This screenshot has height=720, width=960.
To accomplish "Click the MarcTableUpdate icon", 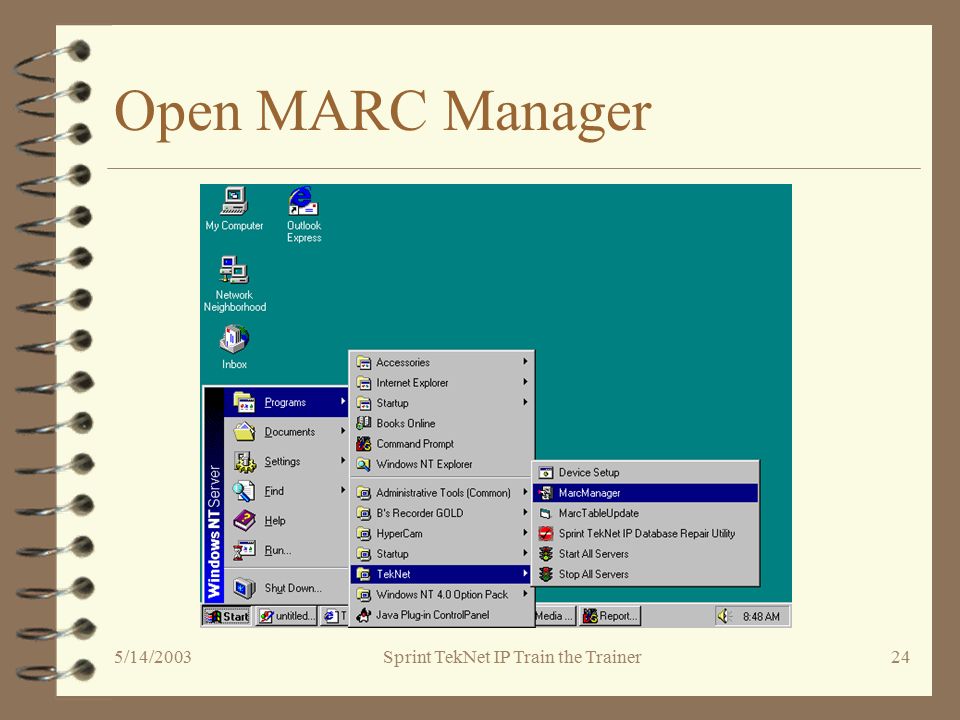I will [546, 513].
